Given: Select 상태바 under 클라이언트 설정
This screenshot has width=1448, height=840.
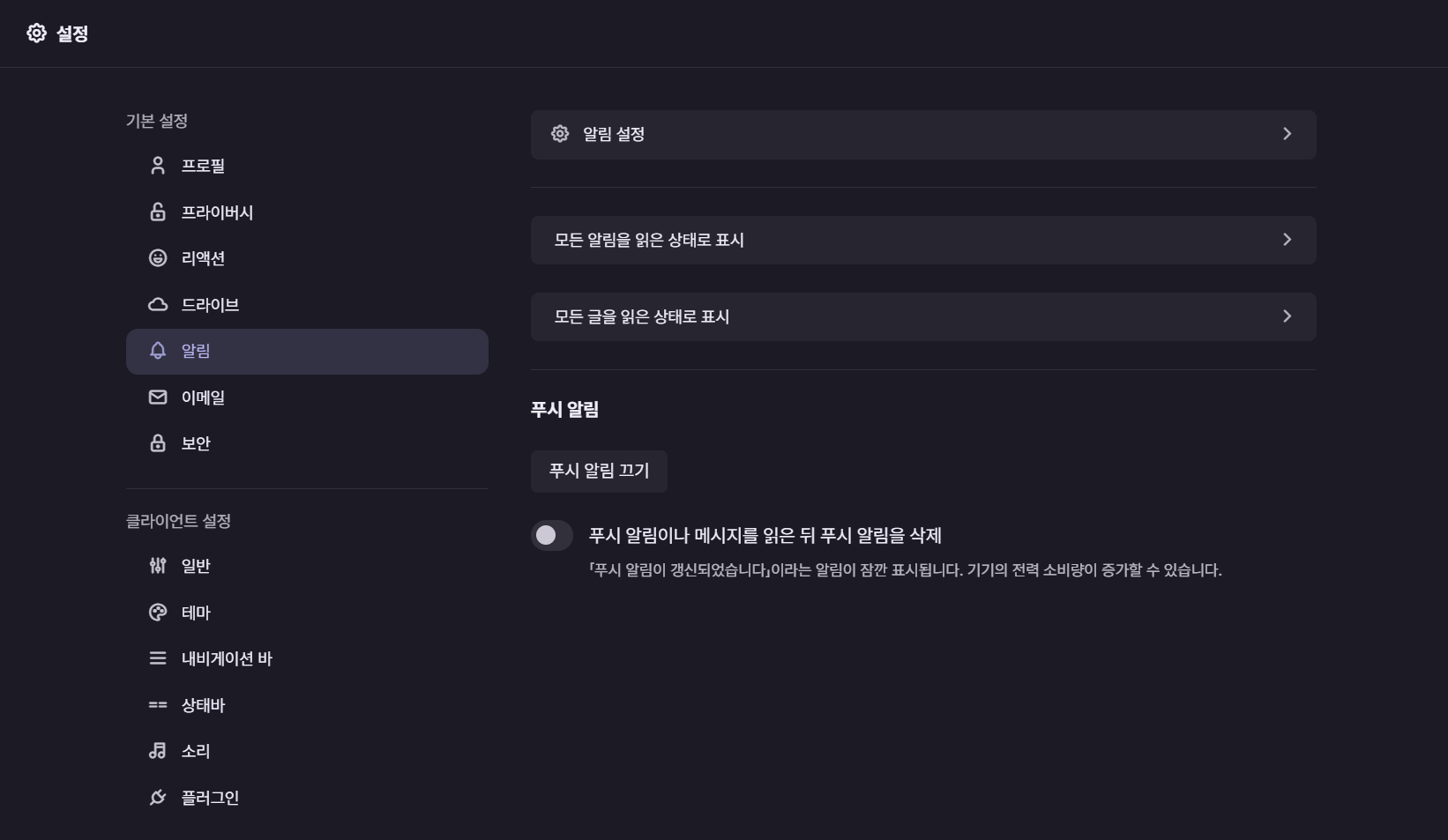Looking at the screenshot, I should 201,705.
